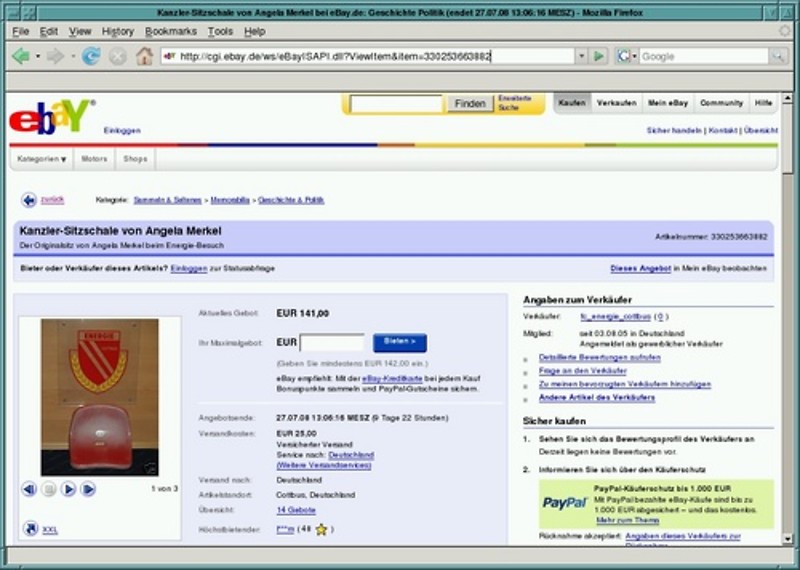The image size is (800, 570).
Task: Open the 14 Gebote bid history link
Action: tap(296, 510)
